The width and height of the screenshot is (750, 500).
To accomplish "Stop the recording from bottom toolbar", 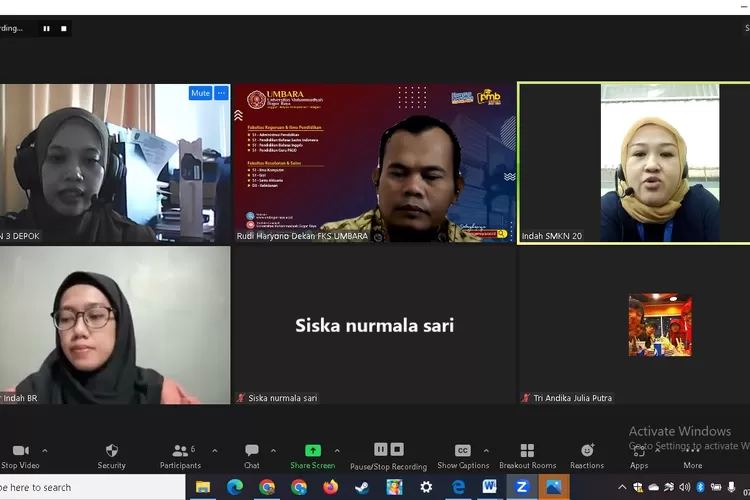I will (397, 449).
